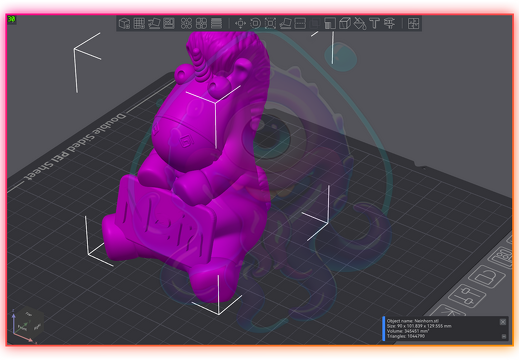Run the Auto orient tool
Viewport: 519px width, 360px height.
(x=154, y=24)
